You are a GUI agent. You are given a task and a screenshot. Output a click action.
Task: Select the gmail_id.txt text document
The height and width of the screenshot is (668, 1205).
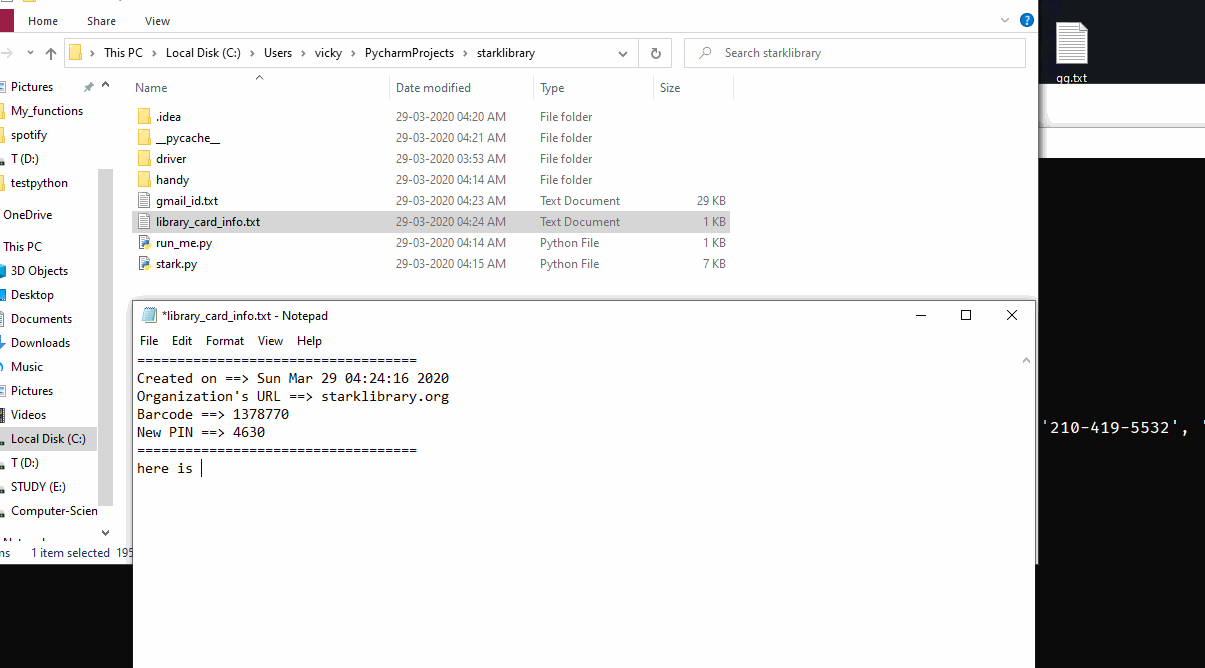[x=186, y=201]
